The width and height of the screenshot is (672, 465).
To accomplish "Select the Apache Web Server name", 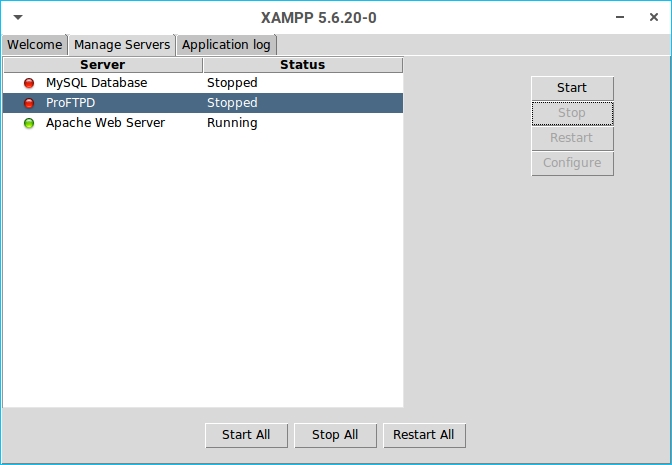I will pos(105,123).
